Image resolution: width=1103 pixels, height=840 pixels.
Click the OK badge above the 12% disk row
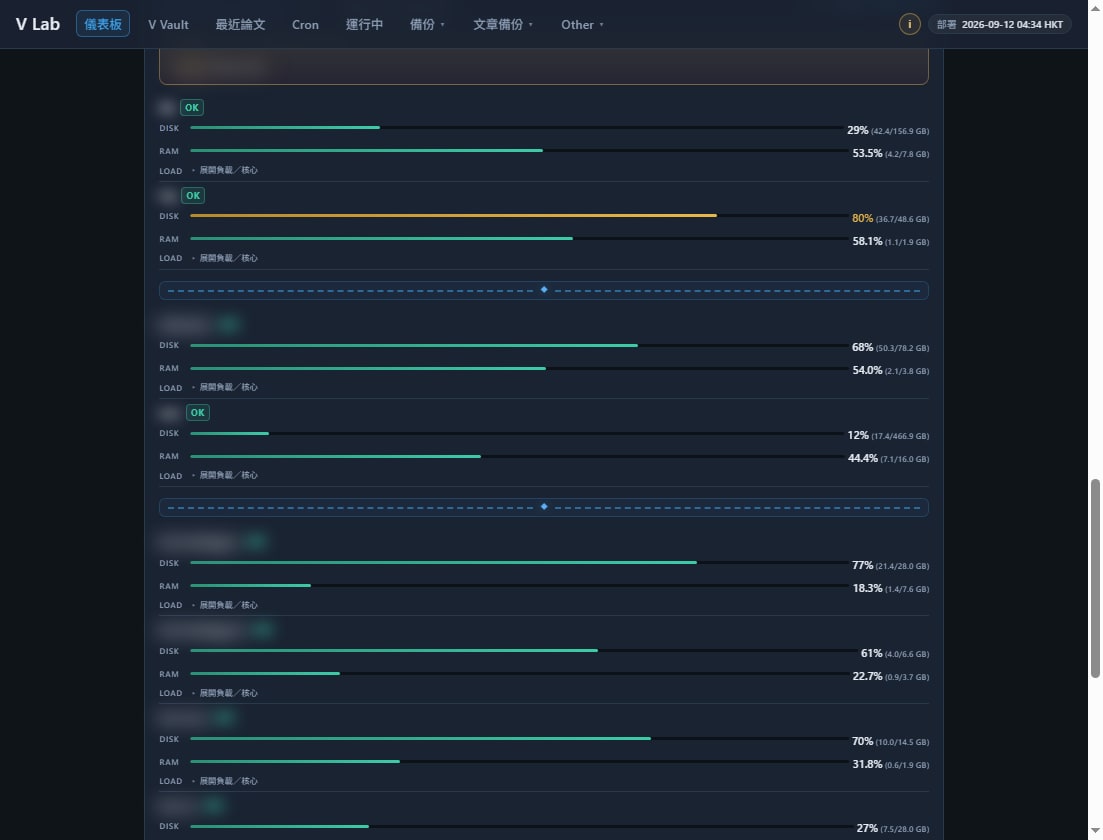tap(198, 413)
